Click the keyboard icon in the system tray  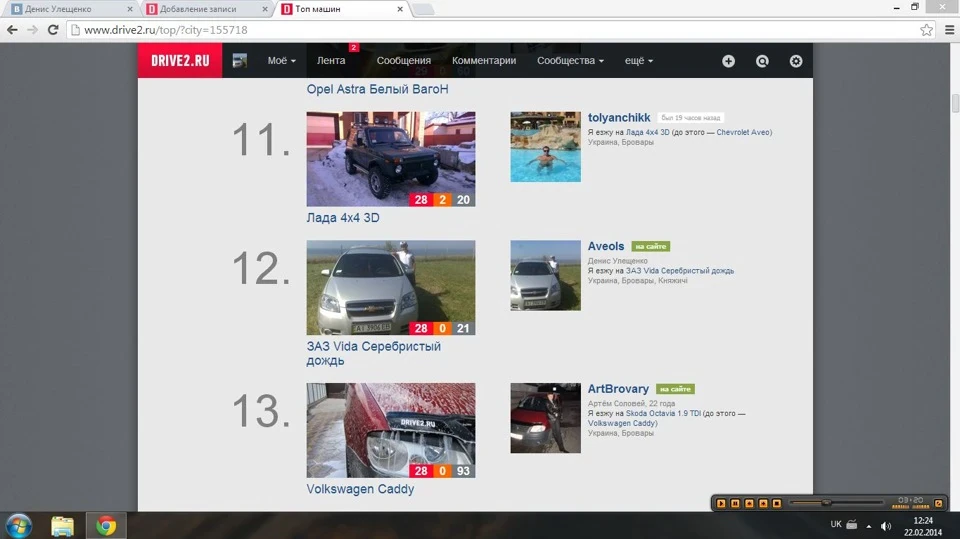tap(852, 524)
